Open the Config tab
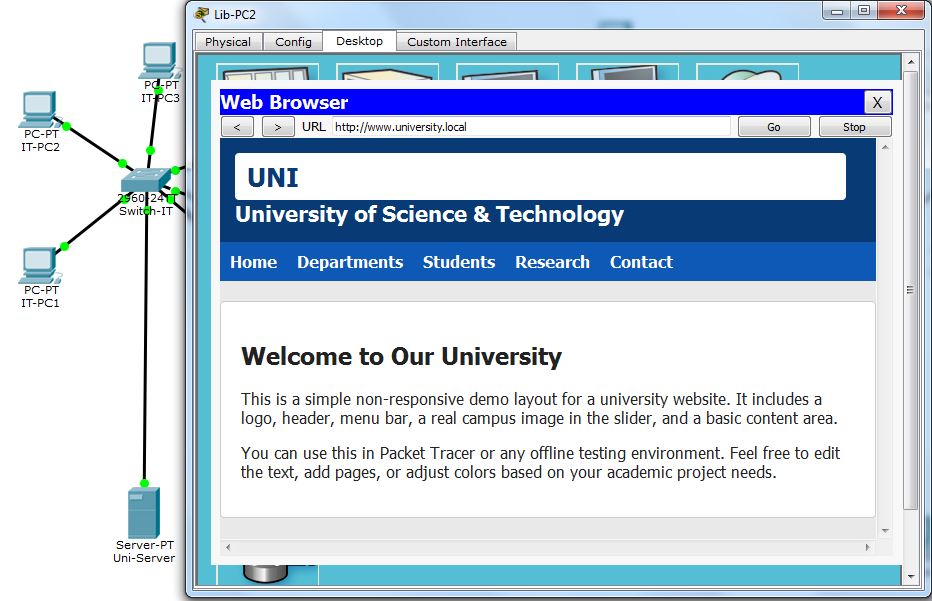Viewport: 932px width, 601px height. pos(293,42)
